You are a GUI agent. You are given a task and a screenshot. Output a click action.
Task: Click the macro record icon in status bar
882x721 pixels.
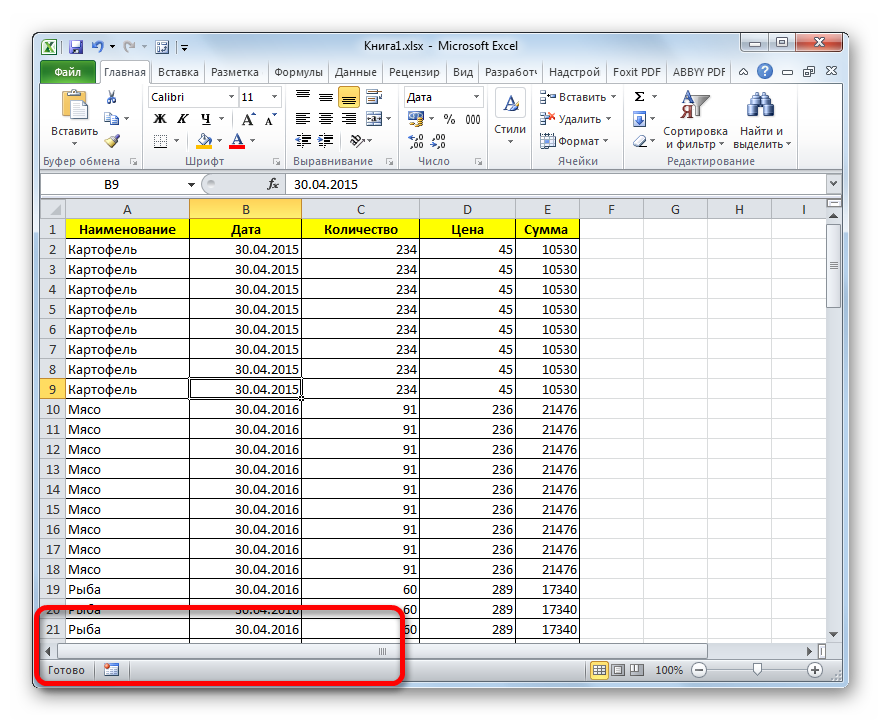pyautogui.click(x=111, y=670)
